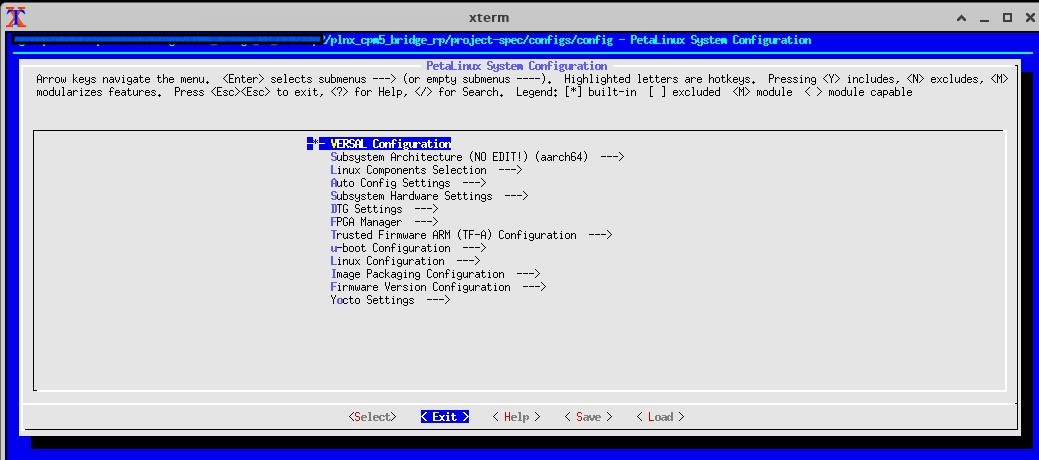Expand Auto Config Settings
This screenshot has width=1039, height=460.
pos(408,183)
